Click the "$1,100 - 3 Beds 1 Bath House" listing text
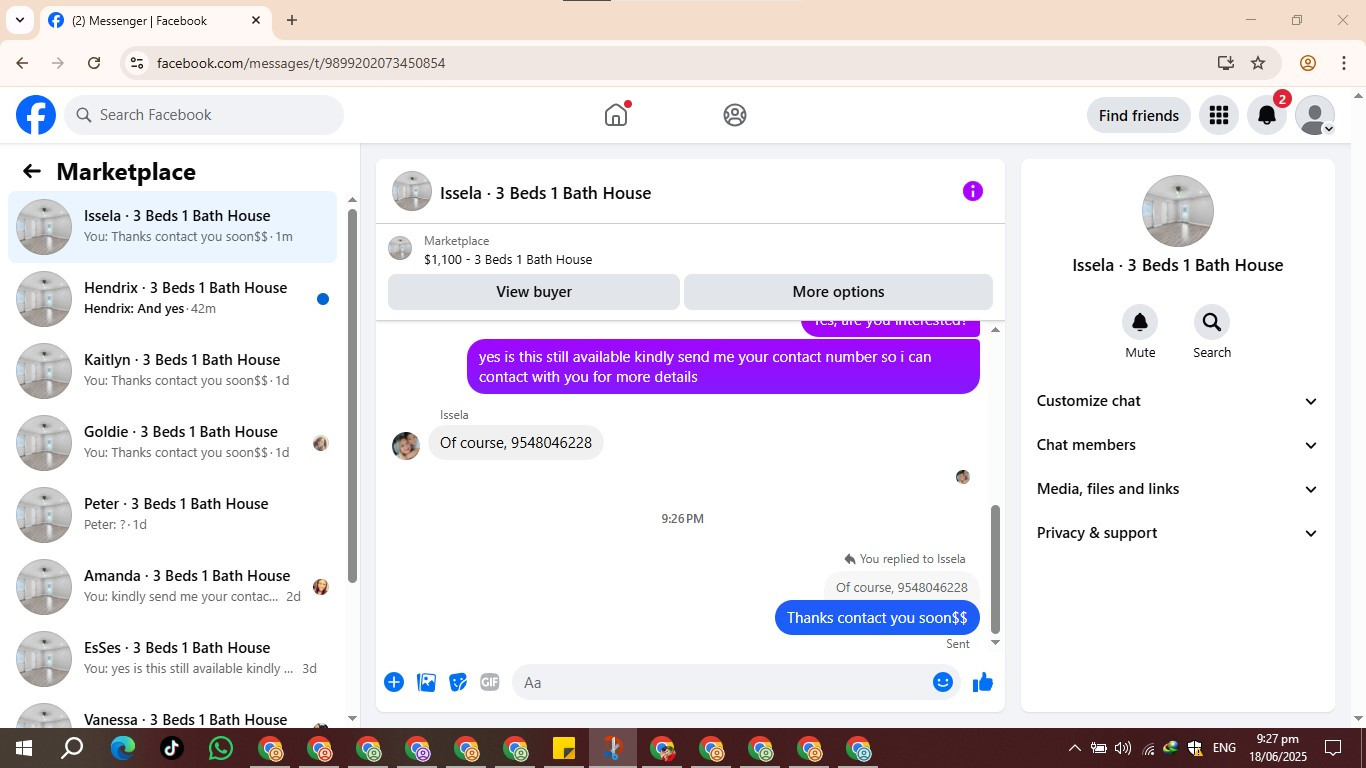 pos(508,260)
